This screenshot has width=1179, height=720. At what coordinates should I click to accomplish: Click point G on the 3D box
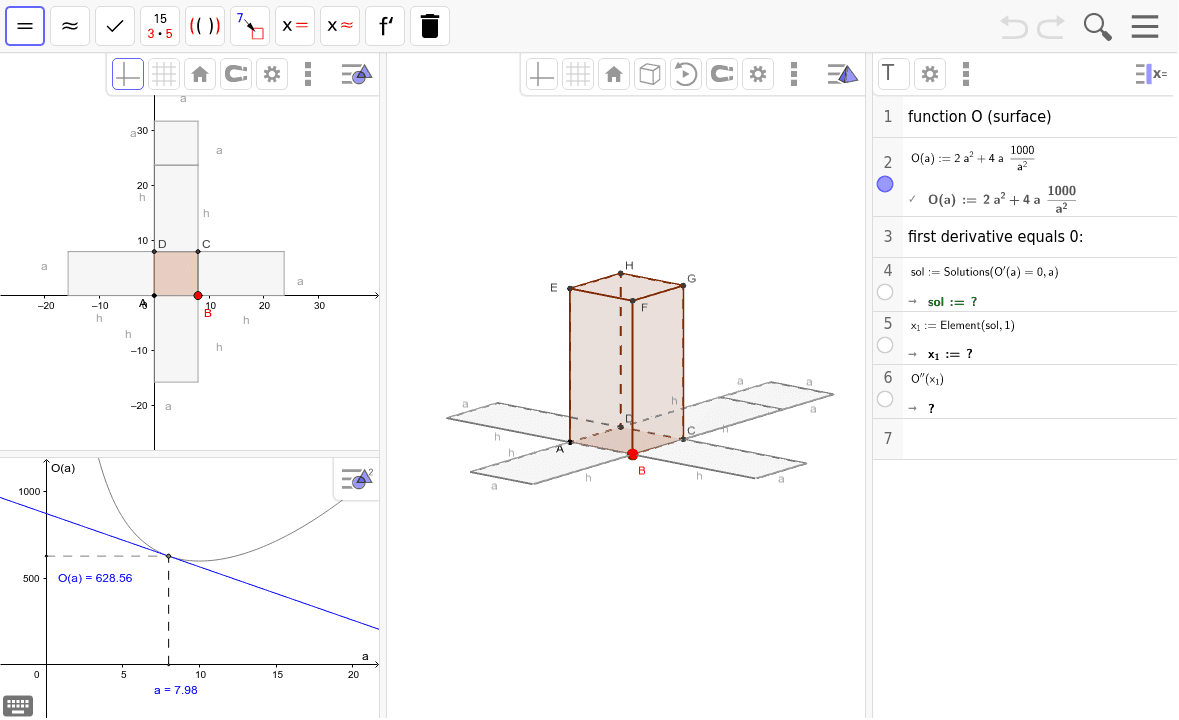click(683, 286)
